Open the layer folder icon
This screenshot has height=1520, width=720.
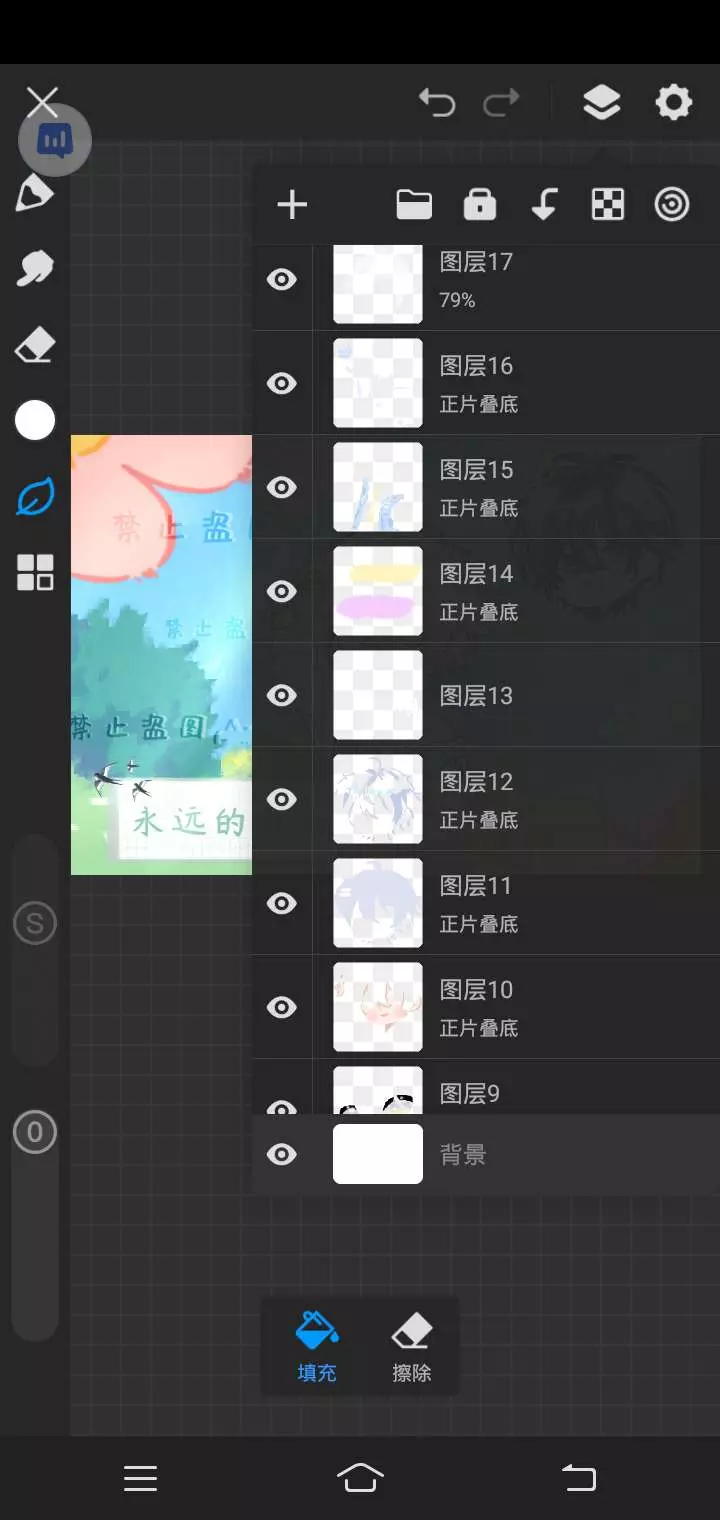click(x=414, y=205)
